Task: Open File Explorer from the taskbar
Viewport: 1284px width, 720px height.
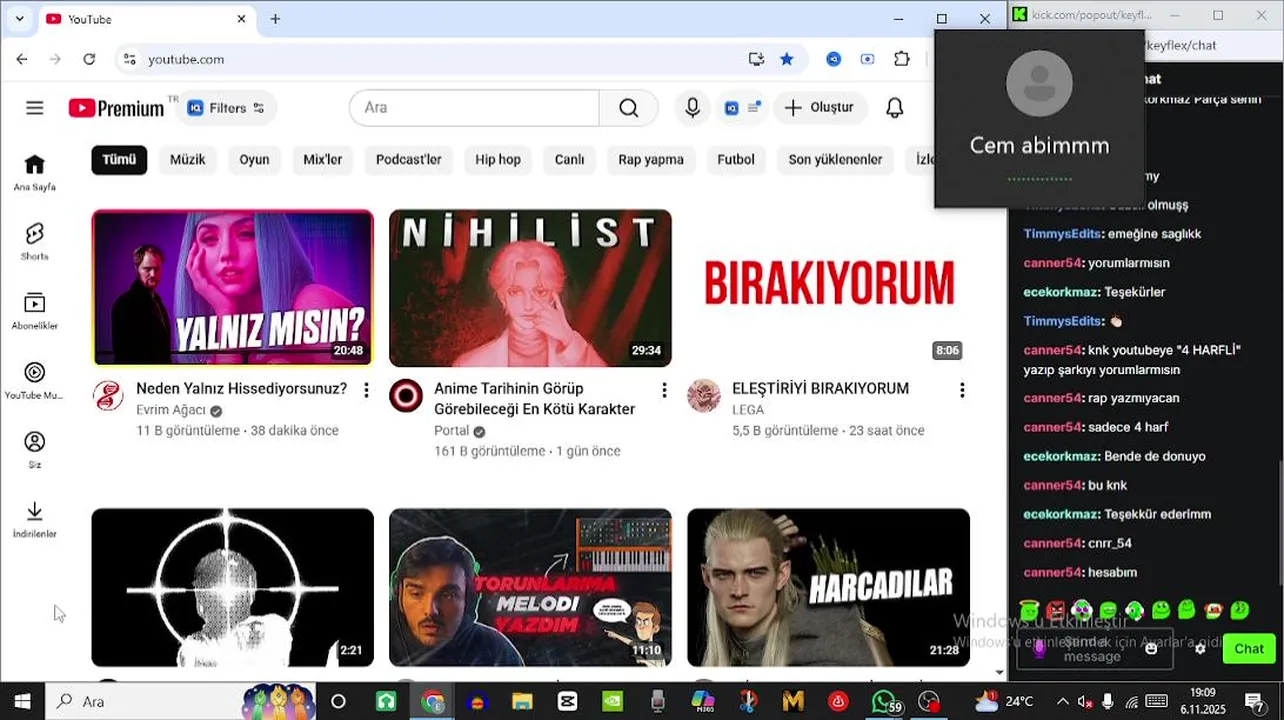Action: 521,702
